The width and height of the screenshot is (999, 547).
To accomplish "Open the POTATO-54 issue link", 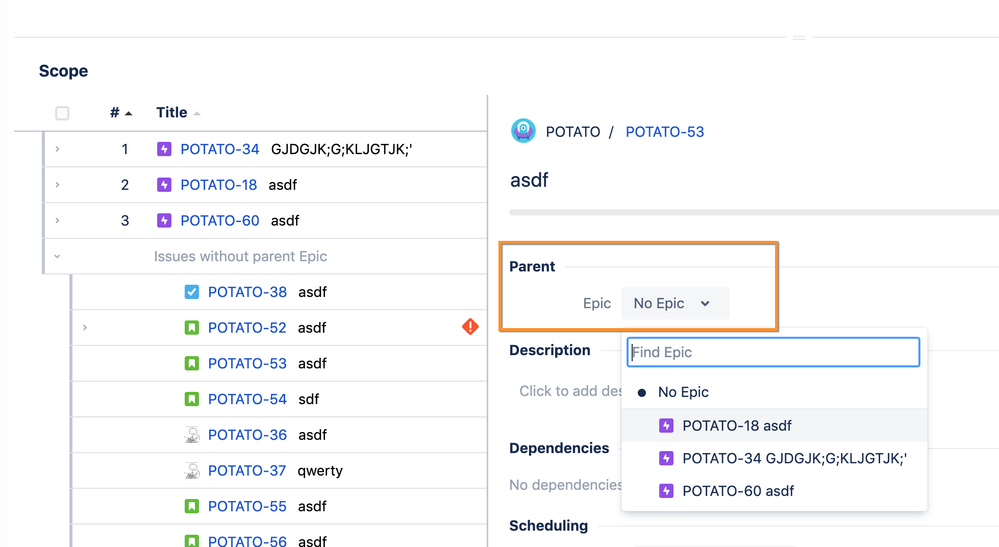I will (247, 399).
